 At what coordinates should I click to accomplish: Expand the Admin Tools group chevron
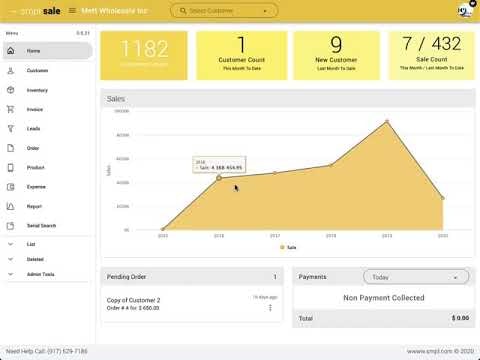point(11,274)
